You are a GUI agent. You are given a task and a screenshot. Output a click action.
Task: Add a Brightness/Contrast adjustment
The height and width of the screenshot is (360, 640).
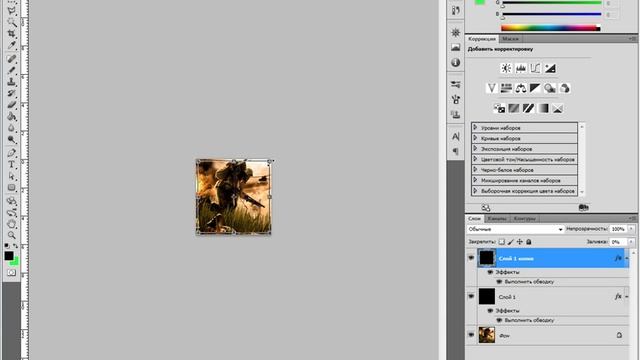pyautogui.click(x=506, y=68)
